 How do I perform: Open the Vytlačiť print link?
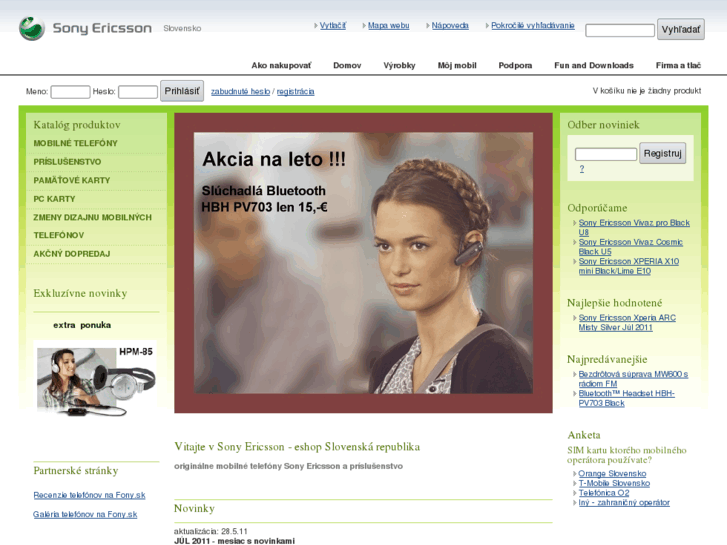[332, 26]
